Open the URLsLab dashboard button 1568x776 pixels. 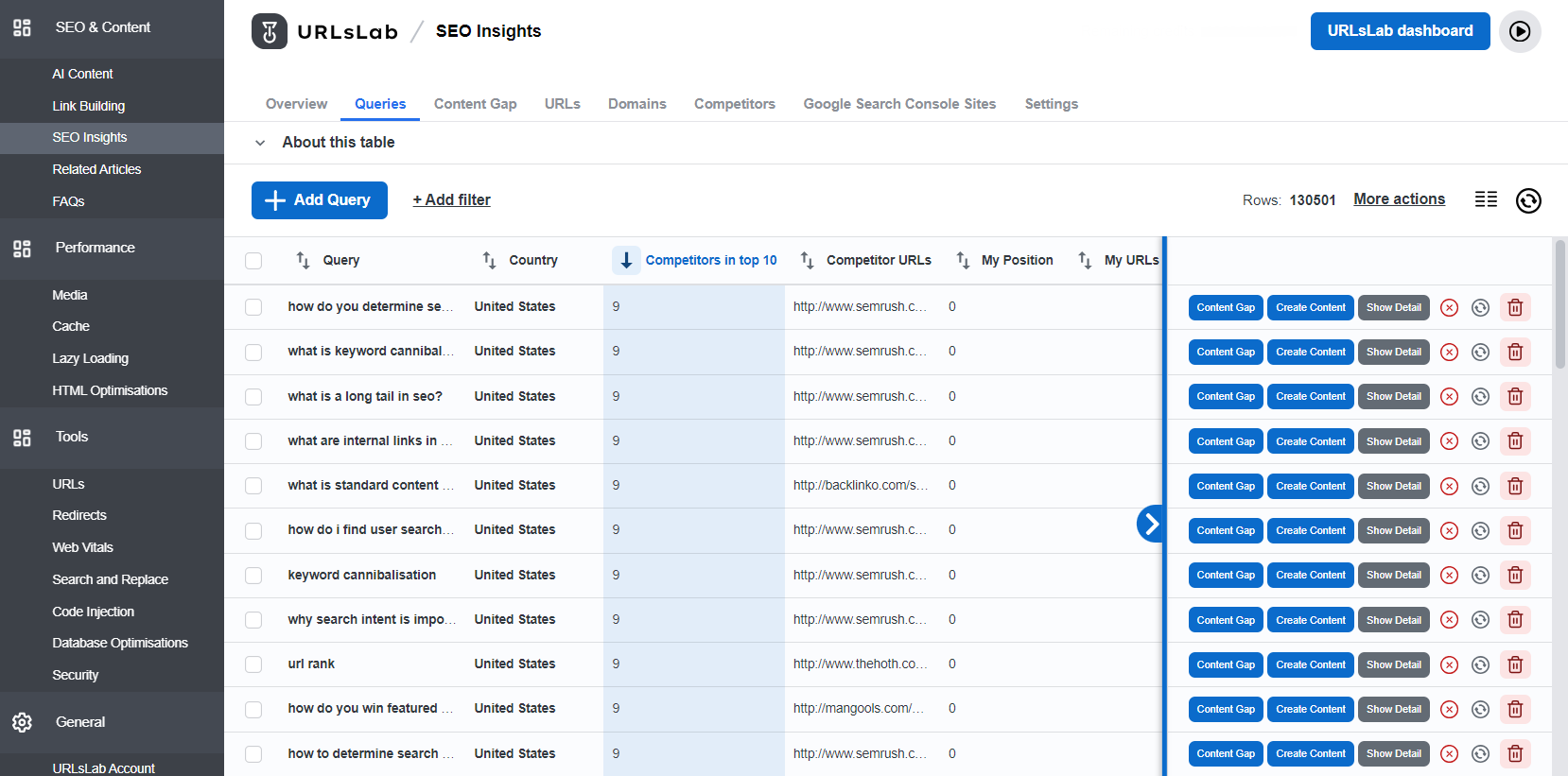(1401, 31)
